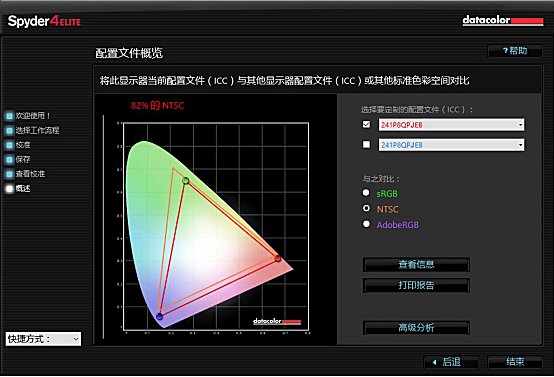Screen dimensions: 554x377
Task: Select the sRGB comparison radio button
Action: pos(366,193)
